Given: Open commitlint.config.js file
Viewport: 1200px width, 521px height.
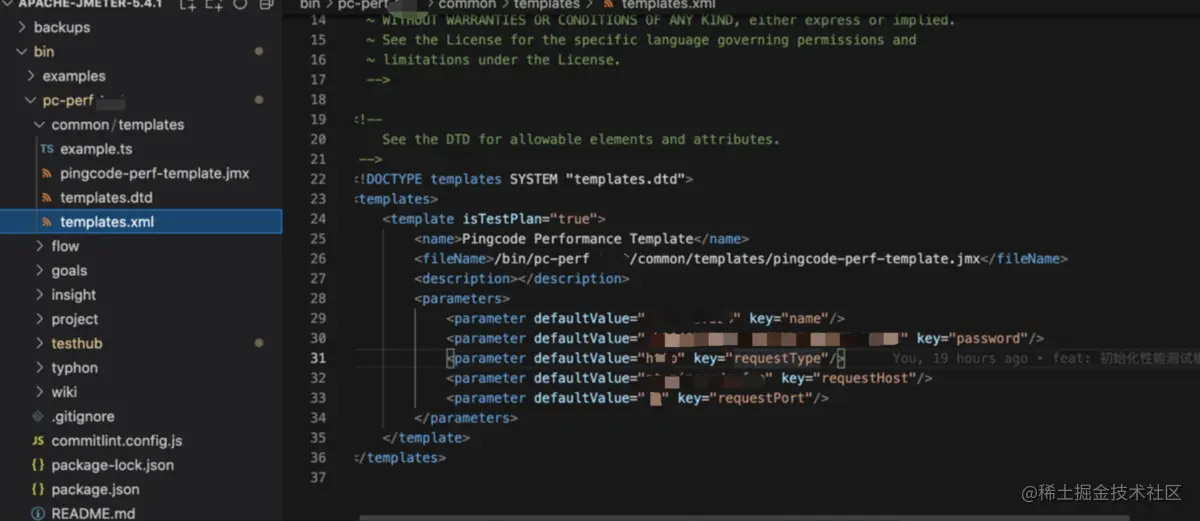Looking at the screenshot, I should click(x=117, y=441).
